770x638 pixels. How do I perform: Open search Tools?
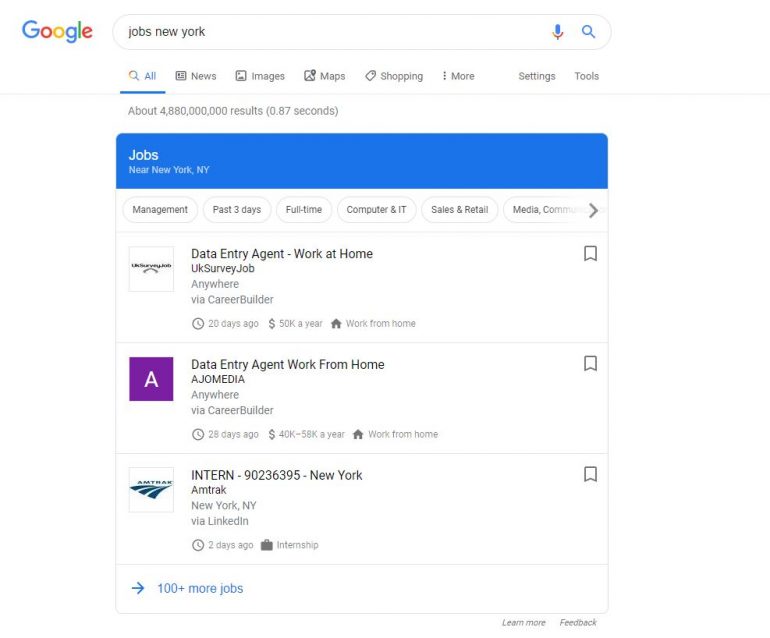(x=586, y=76)
